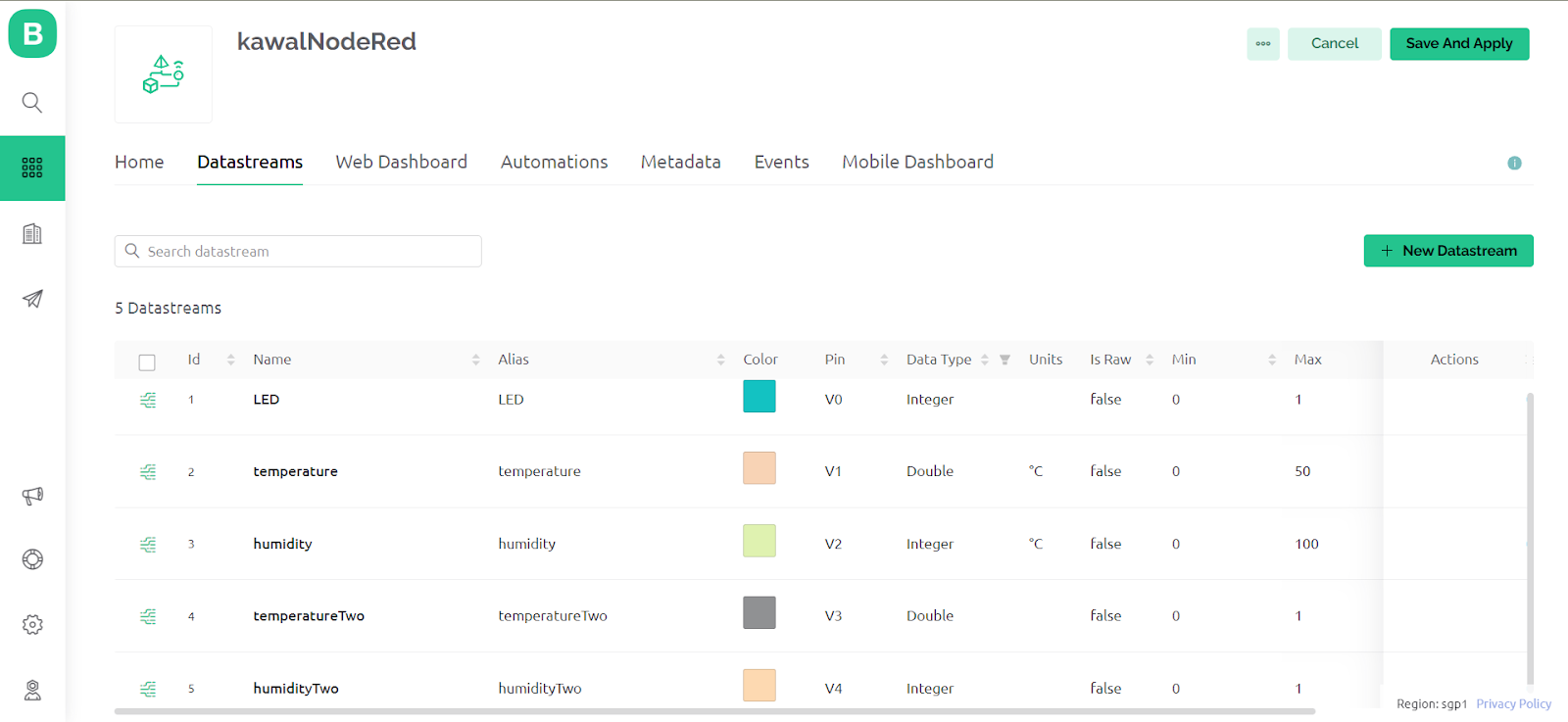
Task: Click the LED datastream name
Action: point(267,400)
